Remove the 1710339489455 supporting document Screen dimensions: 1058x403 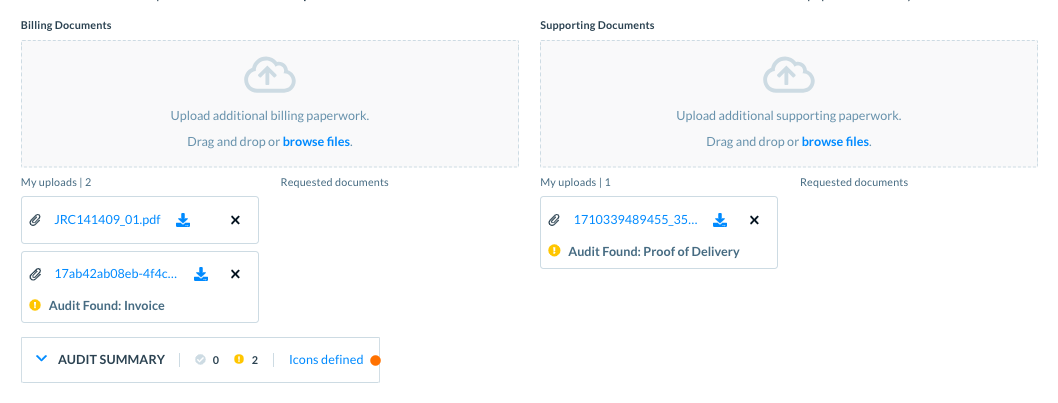(x=754, y=220)
